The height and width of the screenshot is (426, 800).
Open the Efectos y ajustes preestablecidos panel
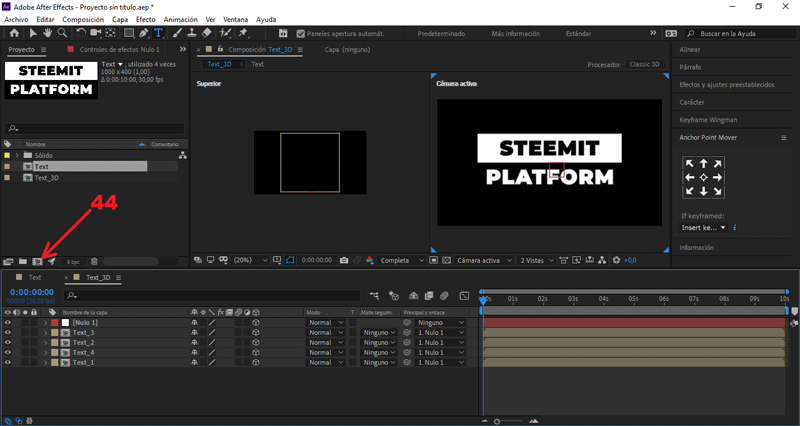(726, 84)
